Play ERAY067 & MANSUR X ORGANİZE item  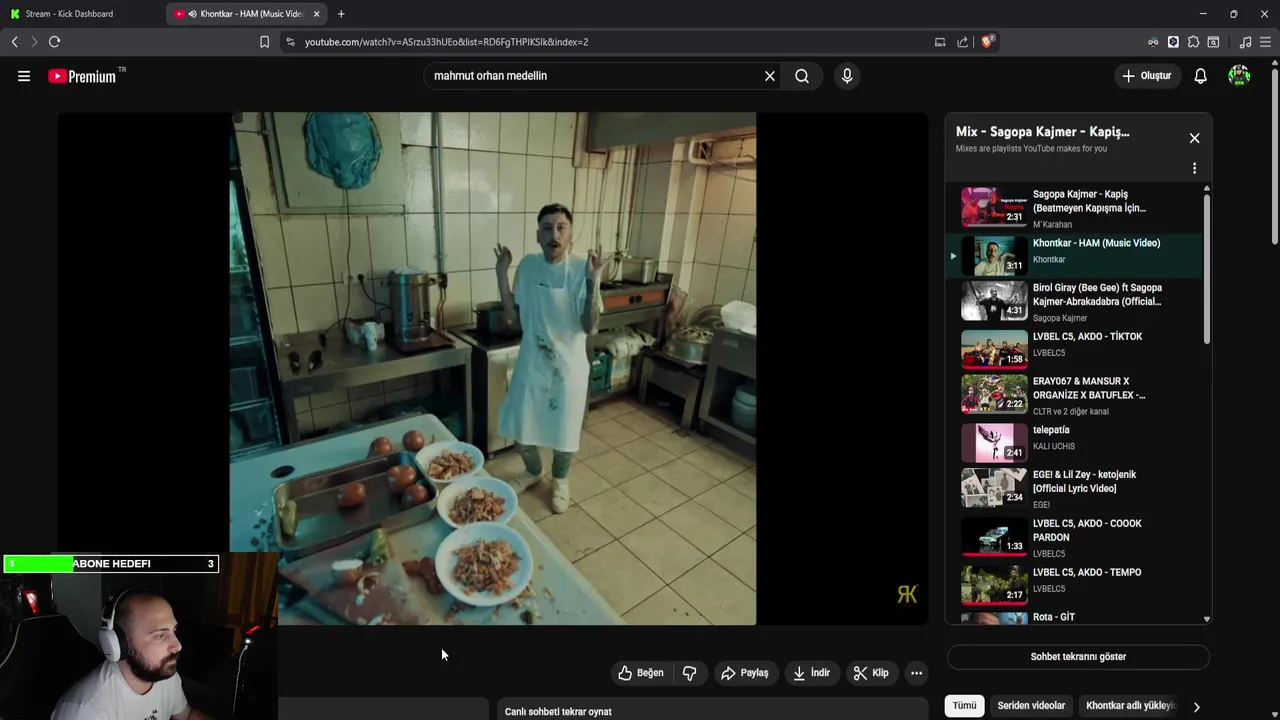click(x=1075, y=394)
